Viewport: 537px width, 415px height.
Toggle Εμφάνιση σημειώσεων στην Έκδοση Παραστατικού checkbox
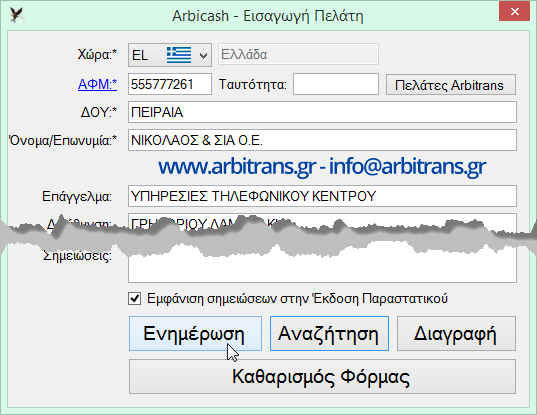pos(135,299)
